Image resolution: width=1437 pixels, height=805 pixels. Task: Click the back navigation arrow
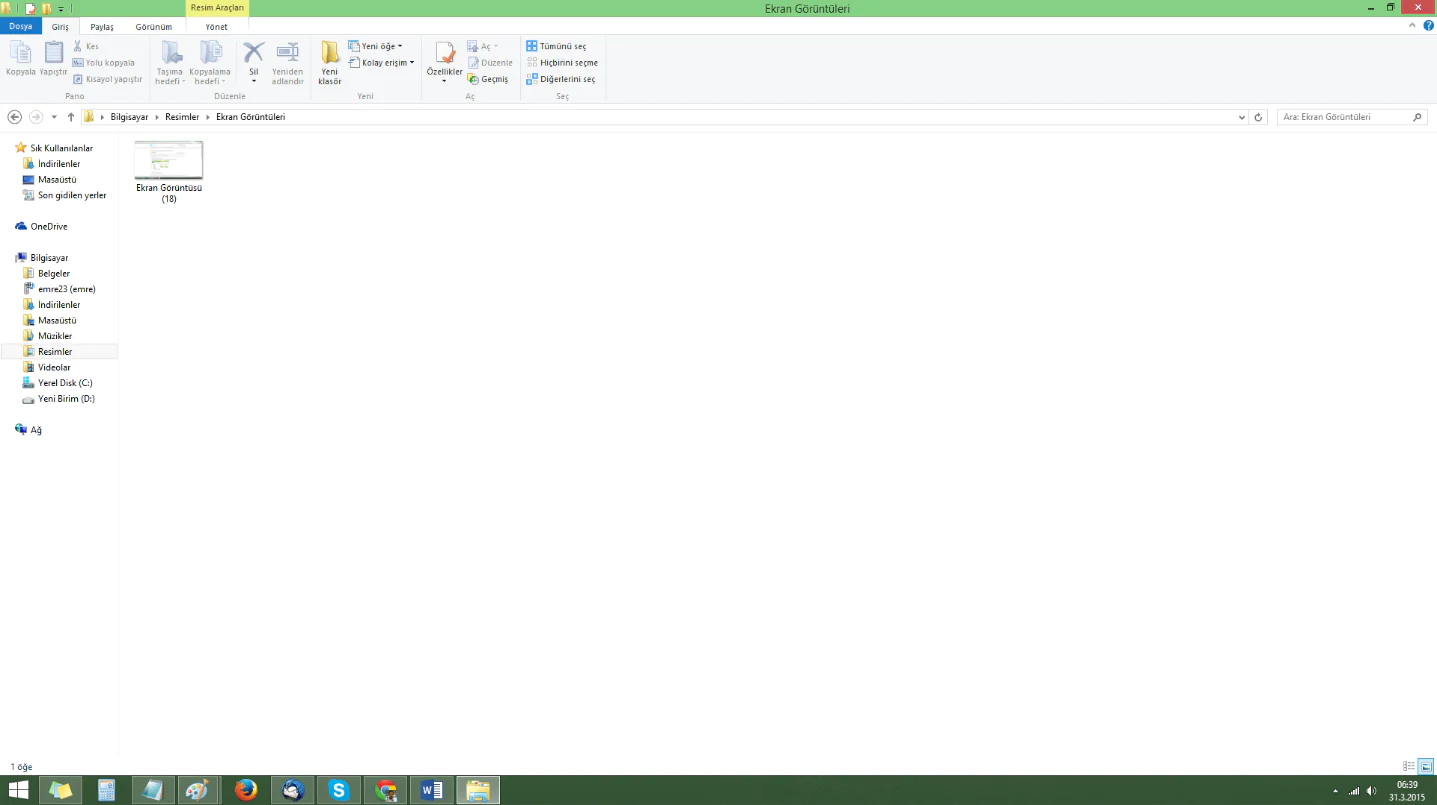coord(15,117)
